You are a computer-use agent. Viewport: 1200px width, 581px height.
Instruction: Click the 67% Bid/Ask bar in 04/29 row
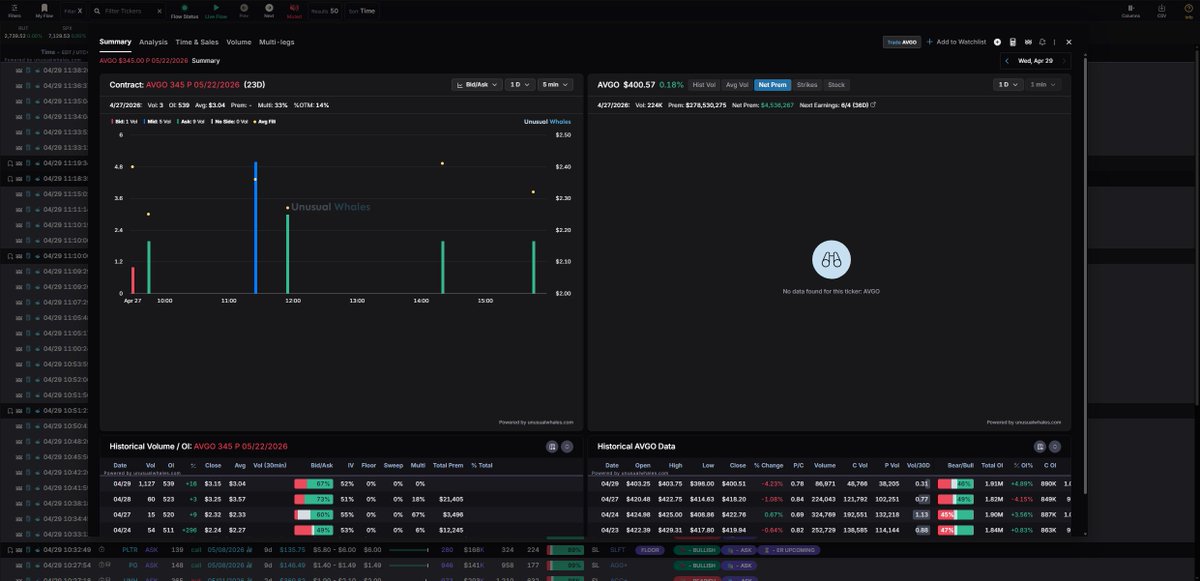click(313, 483)
